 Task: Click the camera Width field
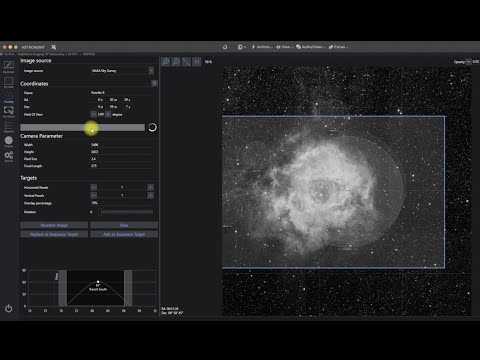tap(122, 145)
